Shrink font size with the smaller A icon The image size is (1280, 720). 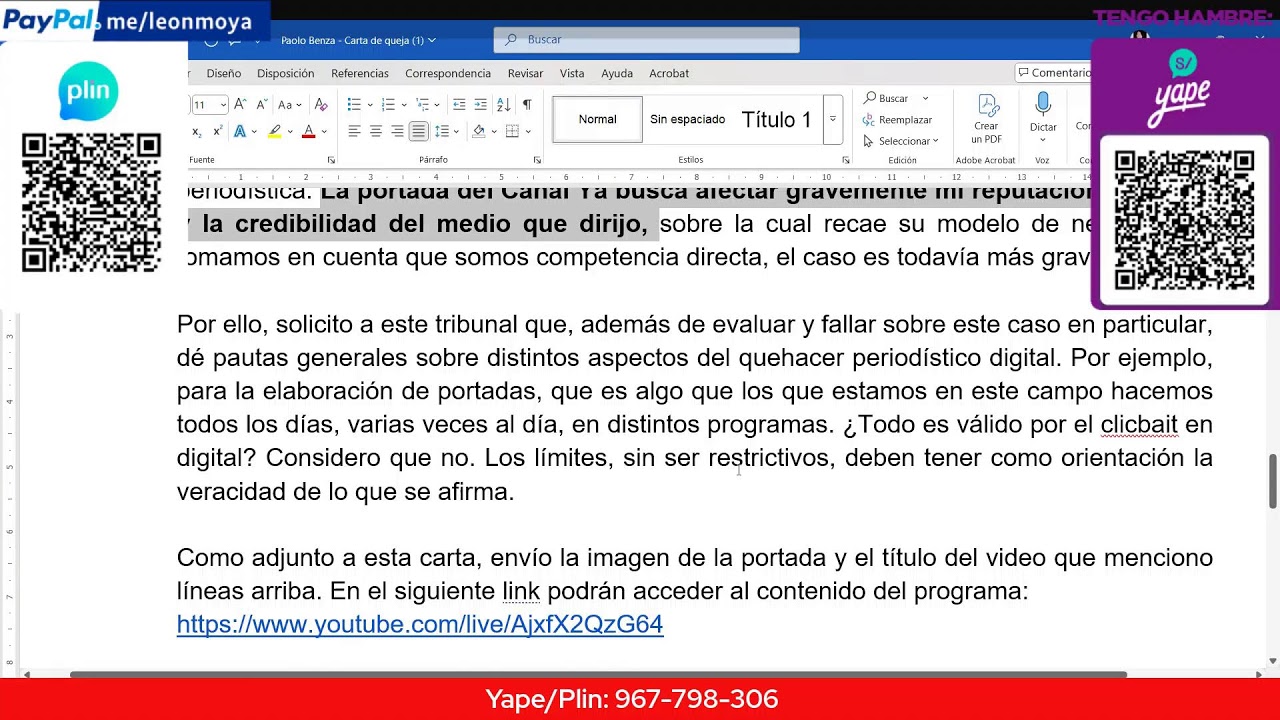pyautogui.click(x=261, y=104)
